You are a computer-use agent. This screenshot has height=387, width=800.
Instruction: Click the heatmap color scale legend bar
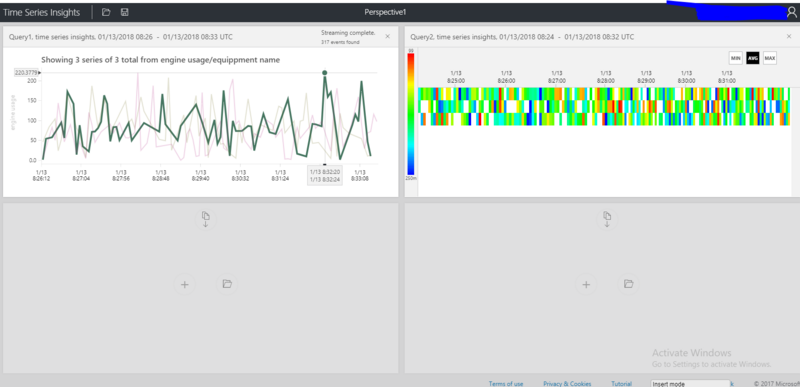[411, 114]
